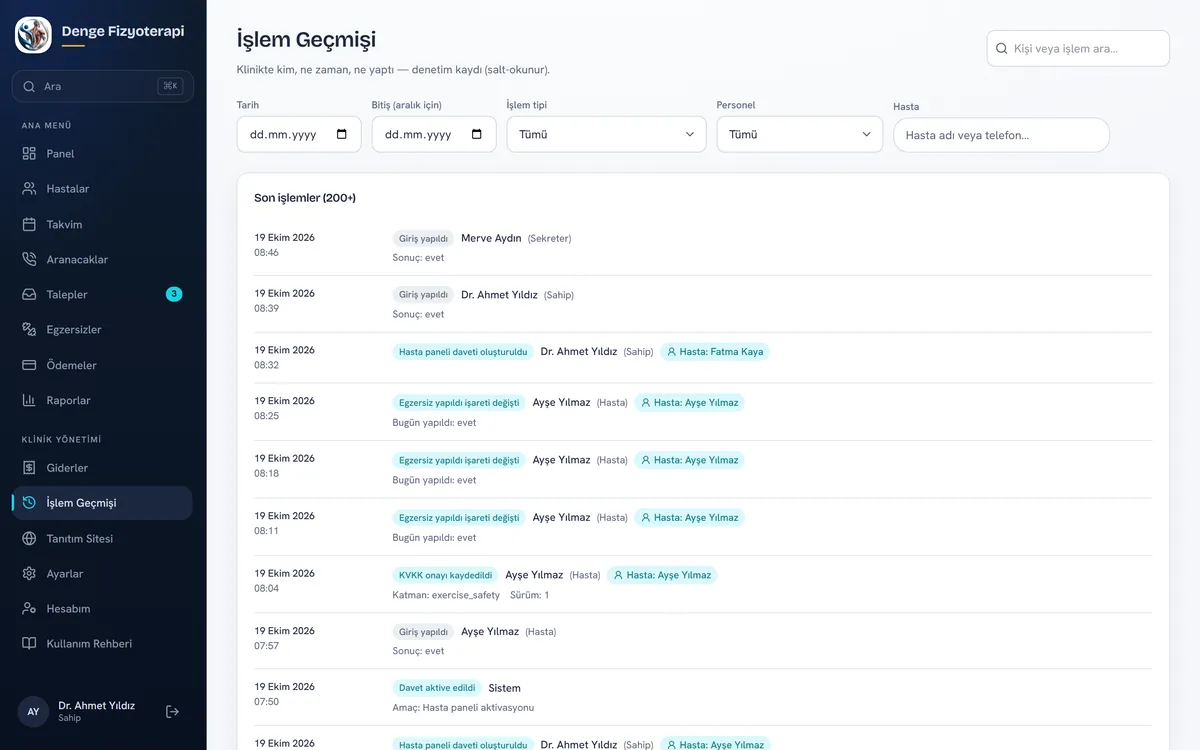Image resolution: width=1200 pixels, height=750 pixels.
Task: Click the Hasta adı veya telefon field
Action: [1001, 135]
